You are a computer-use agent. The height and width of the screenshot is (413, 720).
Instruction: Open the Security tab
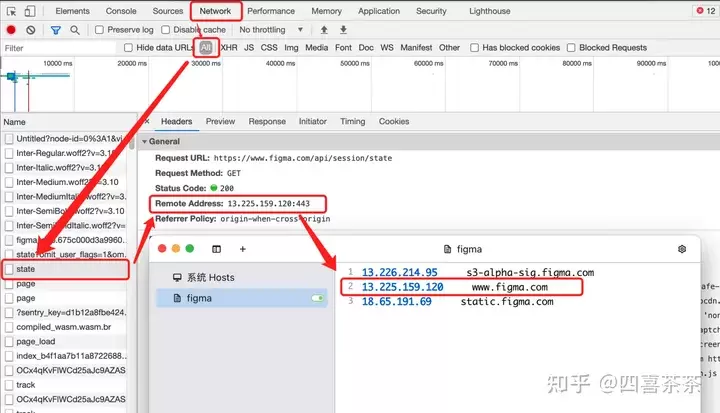point(431,11)
